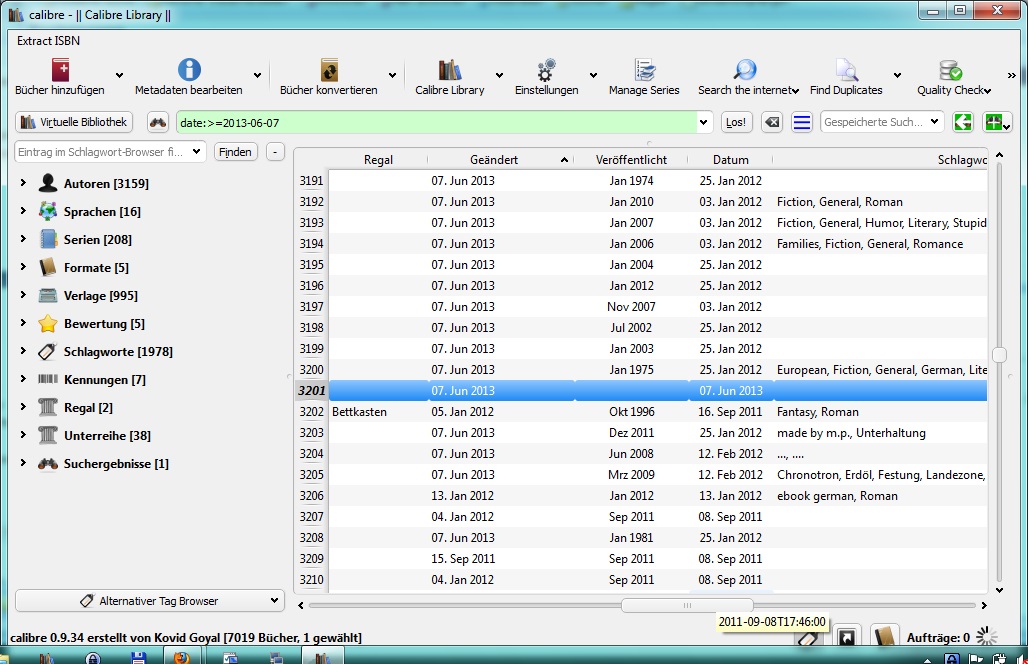Image resolution: width=1028 pixels, height=664 pixels.
Task: Open Alternativer Tag Browser dropdown
Action: pos(149,600)
